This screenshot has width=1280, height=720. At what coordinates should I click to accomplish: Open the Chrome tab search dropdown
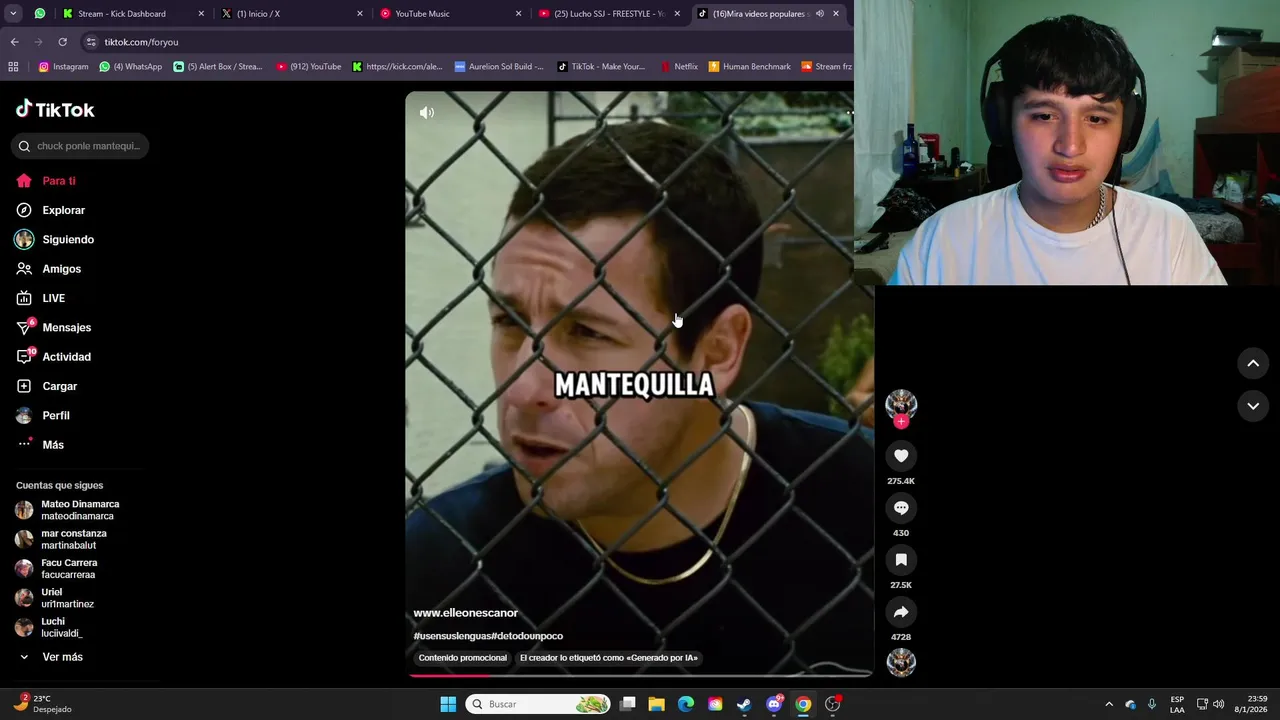pyautogui.click(x=13, y=14)
